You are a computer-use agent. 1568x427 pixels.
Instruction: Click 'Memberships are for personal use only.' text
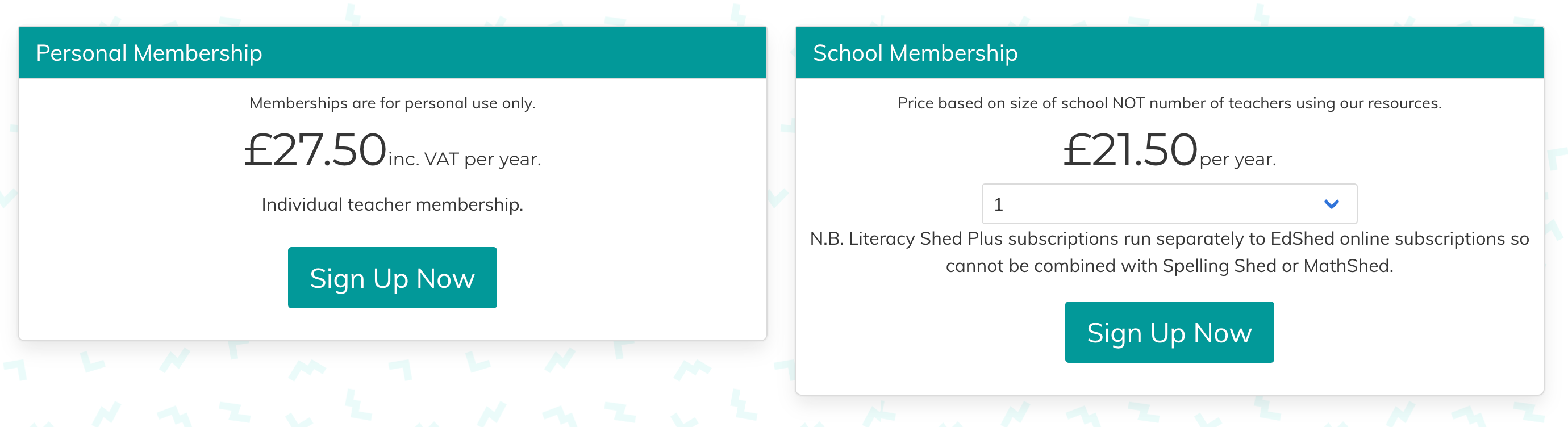pos(392,103)
